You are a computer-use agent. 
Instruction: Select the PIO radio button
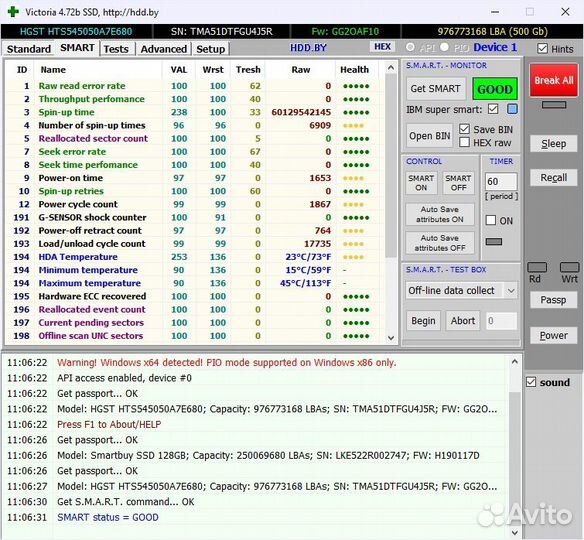[444, 47]
